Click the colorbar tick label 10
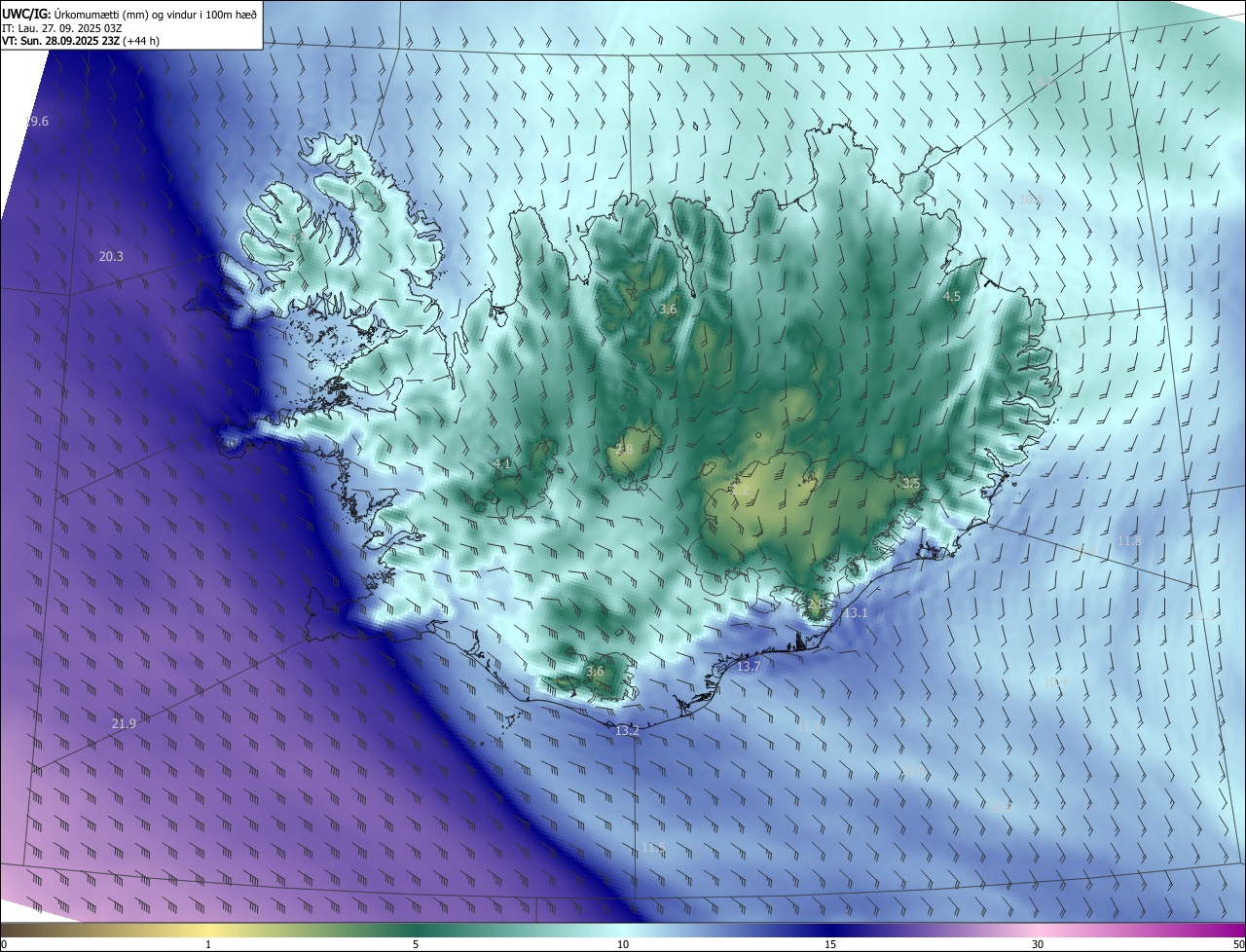 coord(623,944)
